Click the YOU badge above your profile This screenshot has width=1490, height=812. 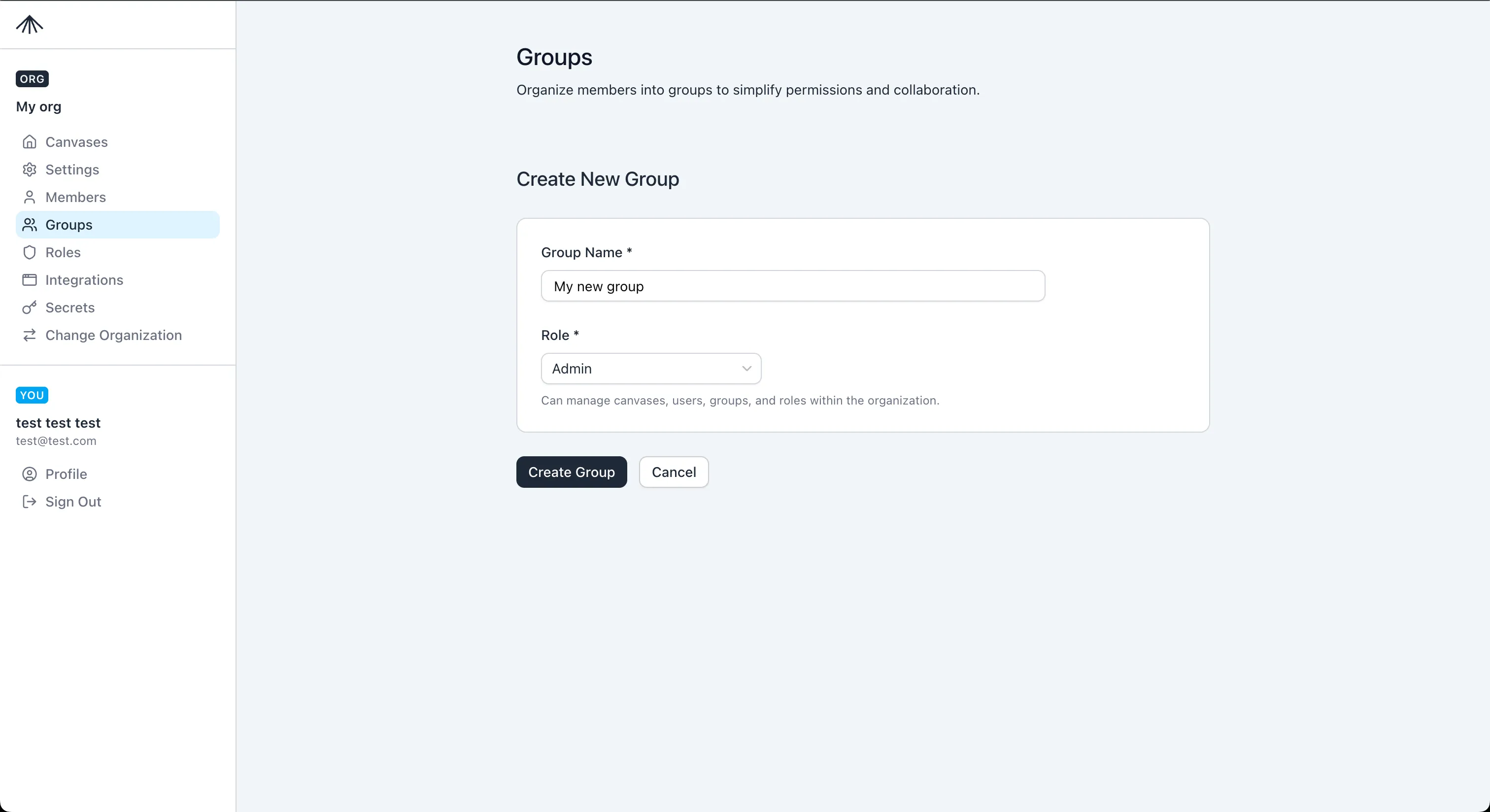[x=32, y=395]
